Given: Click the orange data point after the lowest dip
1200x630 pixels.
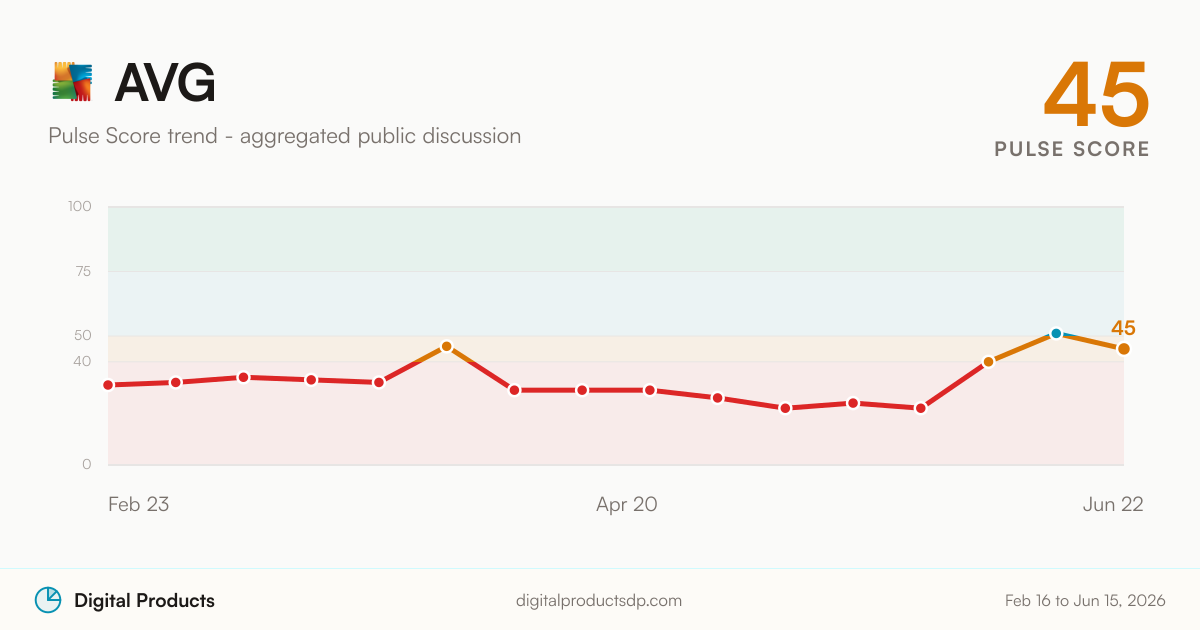Looking at the screenshot, I should tap(988, 361).
